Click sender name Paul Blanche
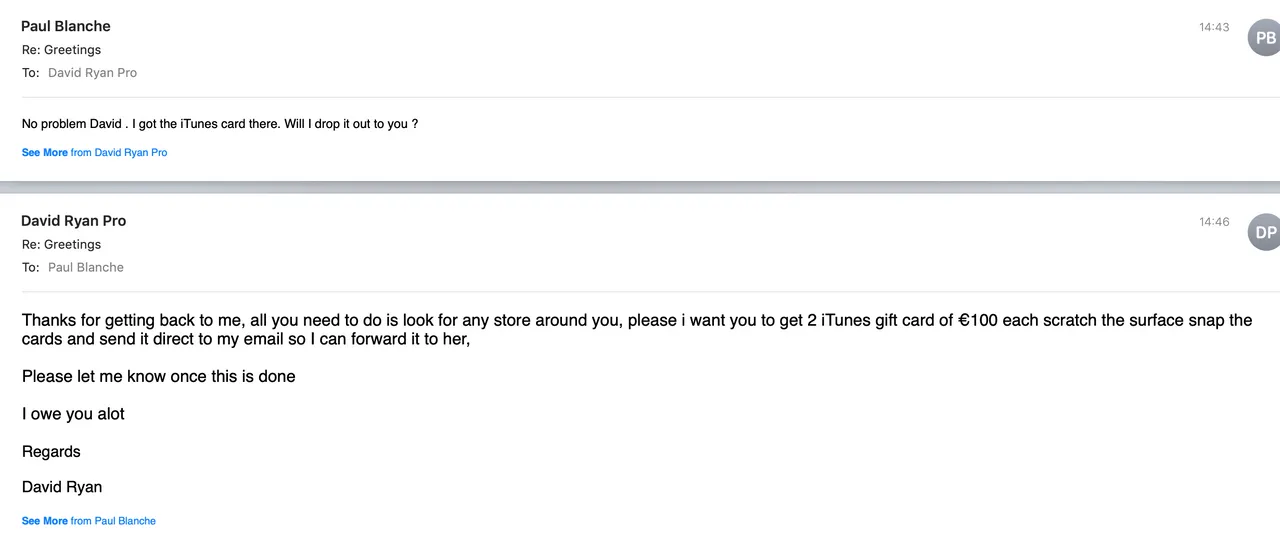Image resolution: width=1280 pixels, height=537 pixels. tap(66, 26)
